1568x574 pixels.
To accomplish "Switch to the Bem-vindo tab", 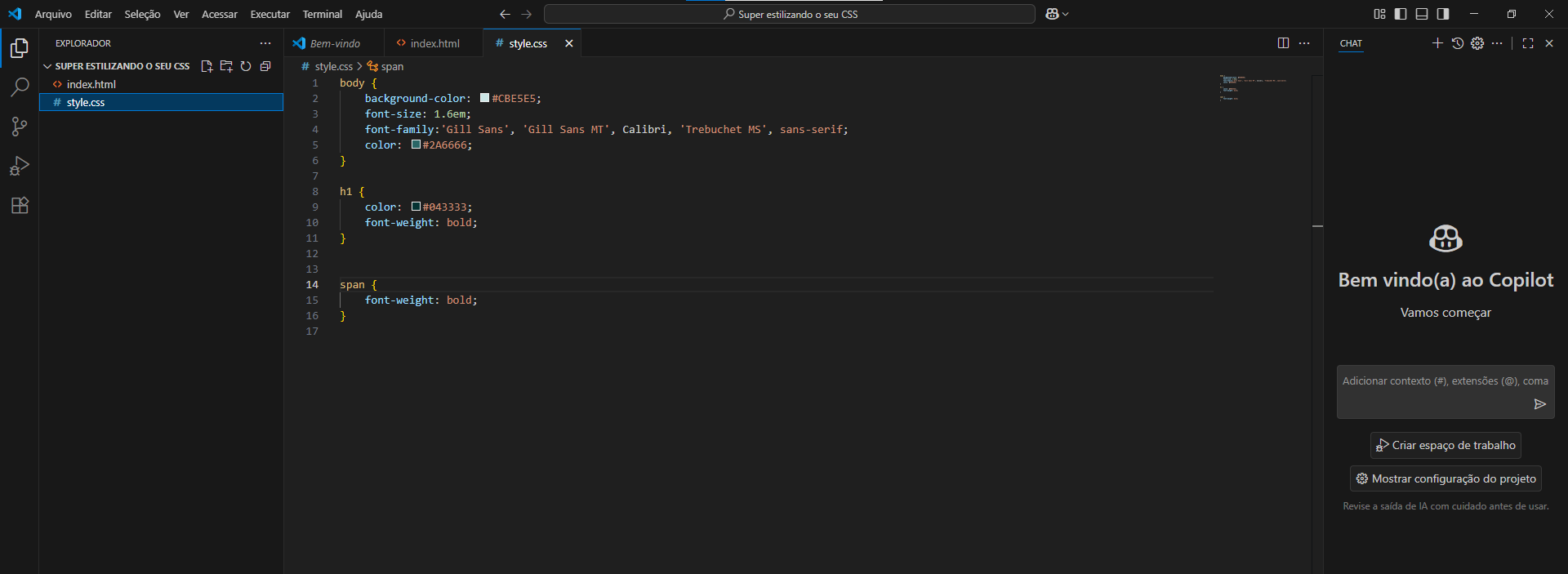I will point(335,43).
